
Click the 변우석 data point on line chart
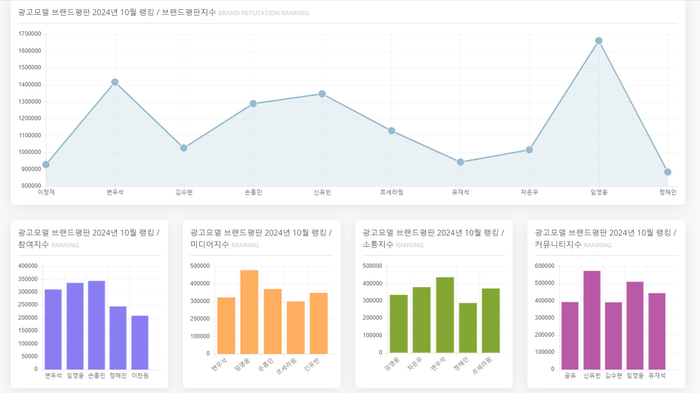115,82
